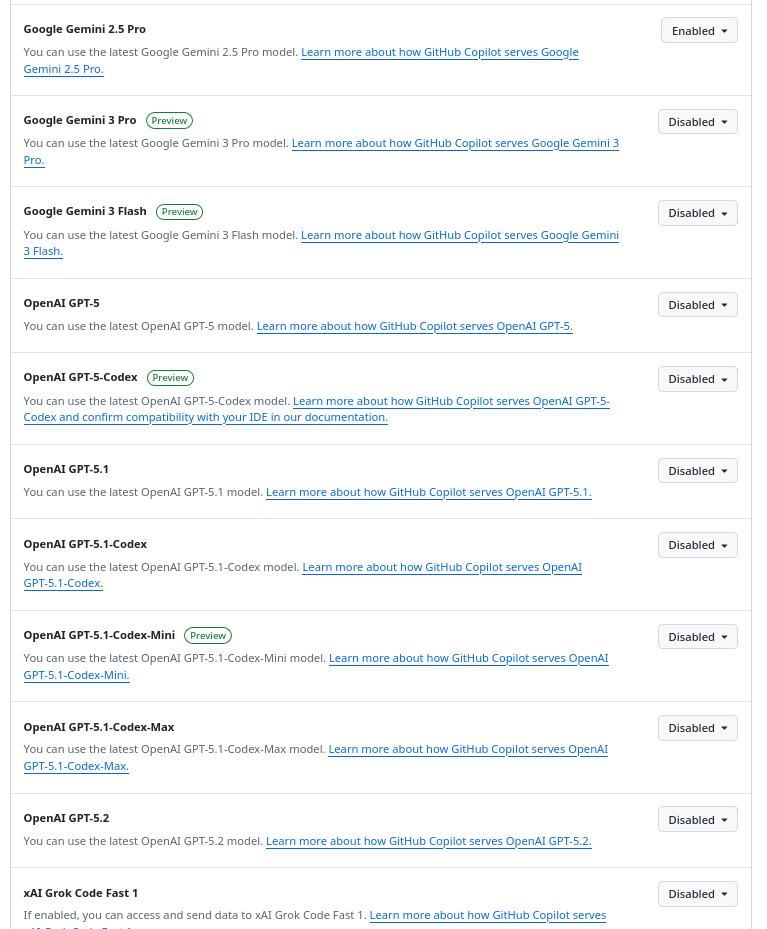Open Learn more link for GPT-5.1-Codex-Mini
The width and height of the screenshot is (767, 929).
[468, 658]
